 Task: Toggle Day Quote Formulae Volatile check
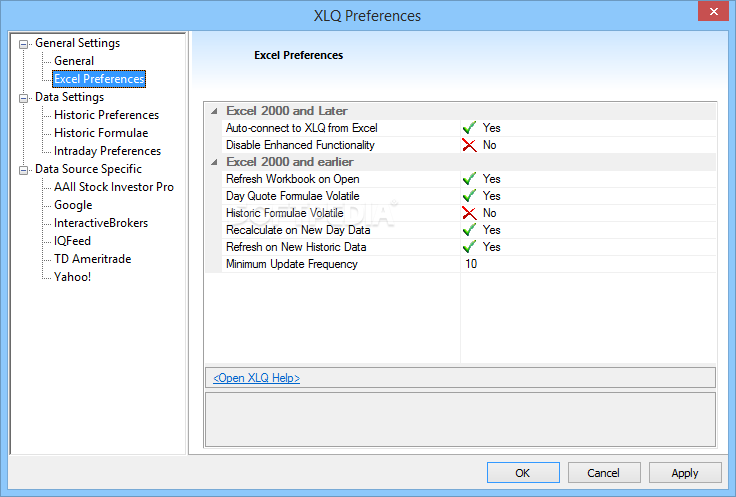tap(469, 196)
